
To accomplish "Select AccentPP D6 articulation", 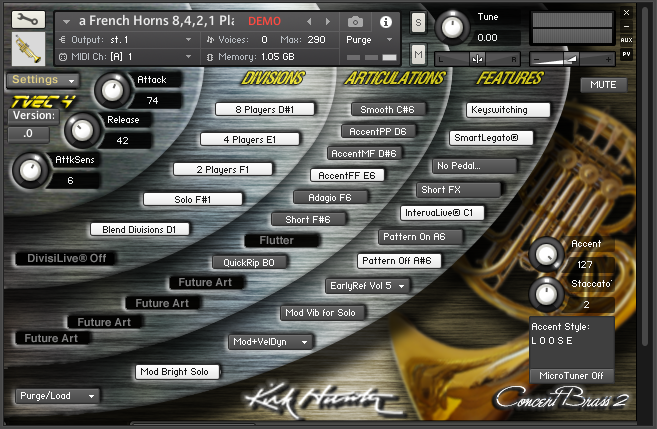I will pos(378,132).
